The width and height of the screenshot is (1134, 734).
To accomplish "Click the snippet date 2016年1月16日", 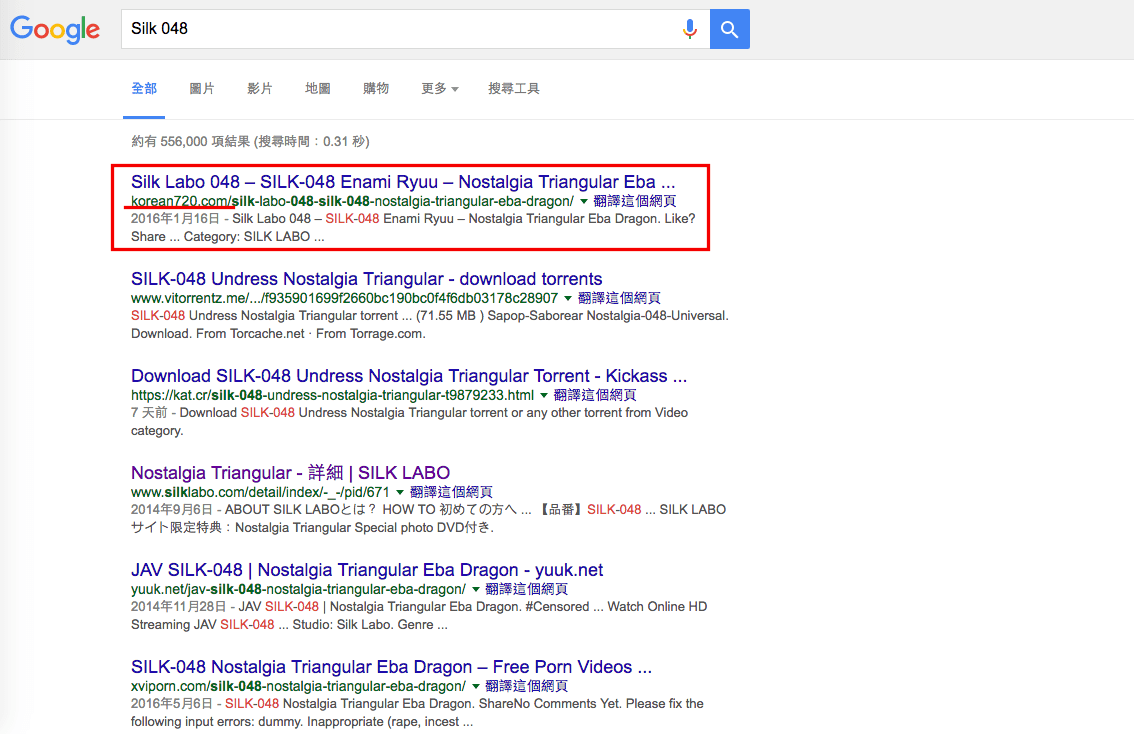I will click(175, 218).
